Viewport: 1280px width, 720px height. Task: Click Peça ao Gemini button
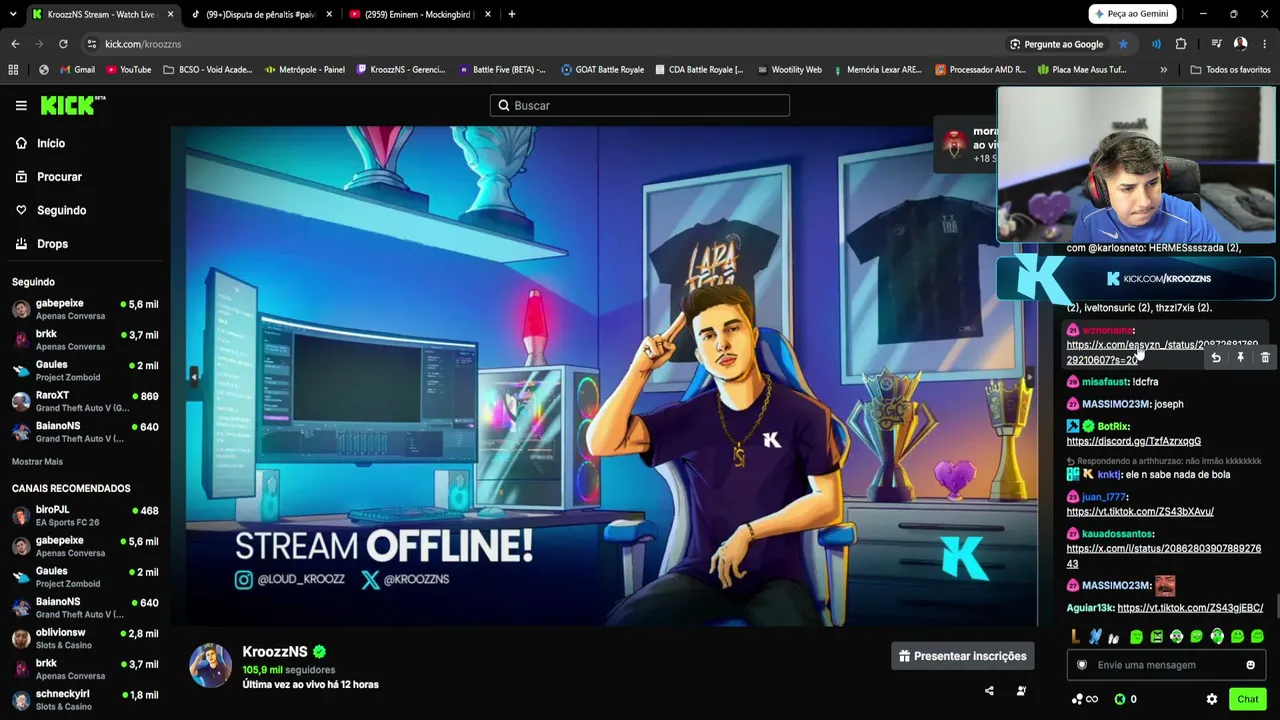tap(1131, 14)
